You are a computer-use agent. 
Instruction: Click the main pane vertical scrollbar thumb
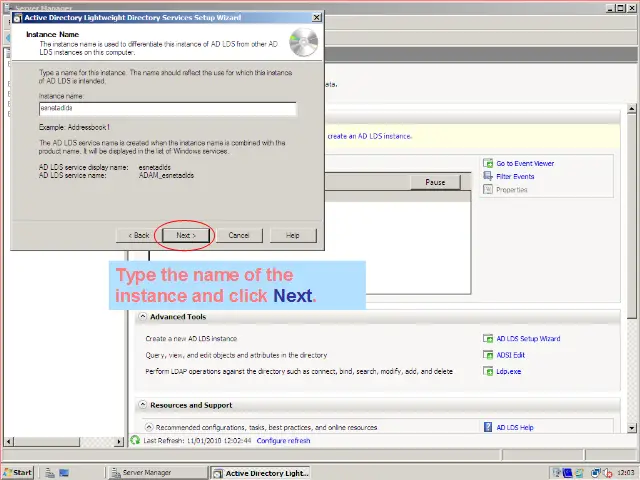click(x=631, y=216)
